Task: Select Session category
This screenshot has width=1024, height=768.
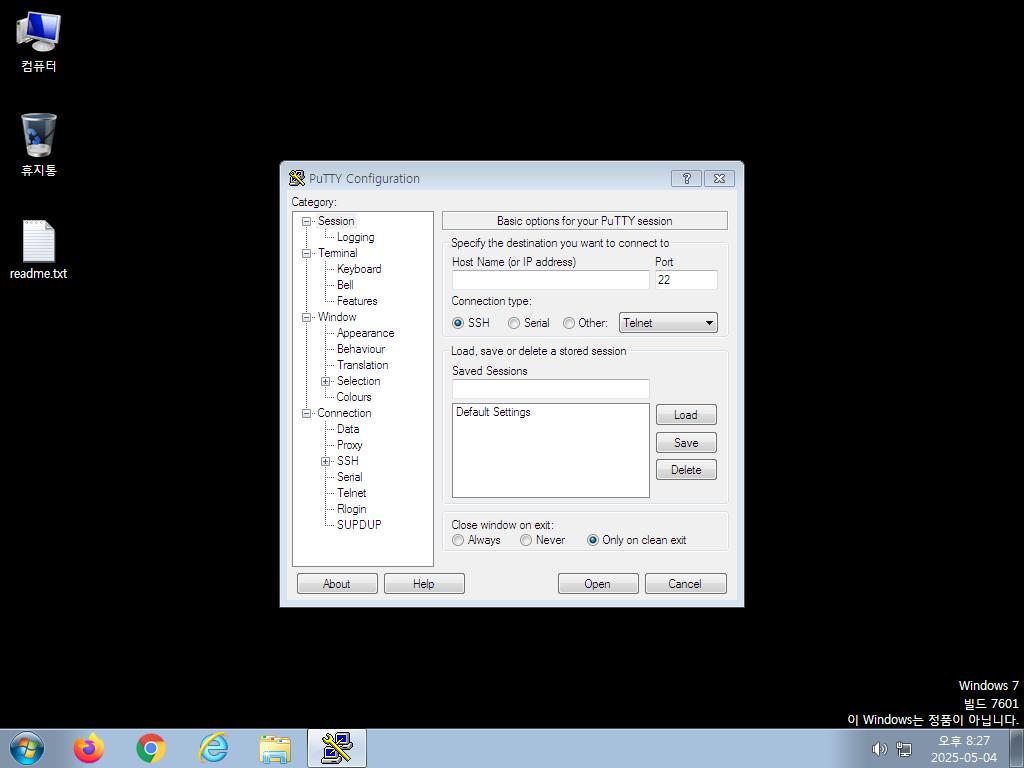Action: 336,221
